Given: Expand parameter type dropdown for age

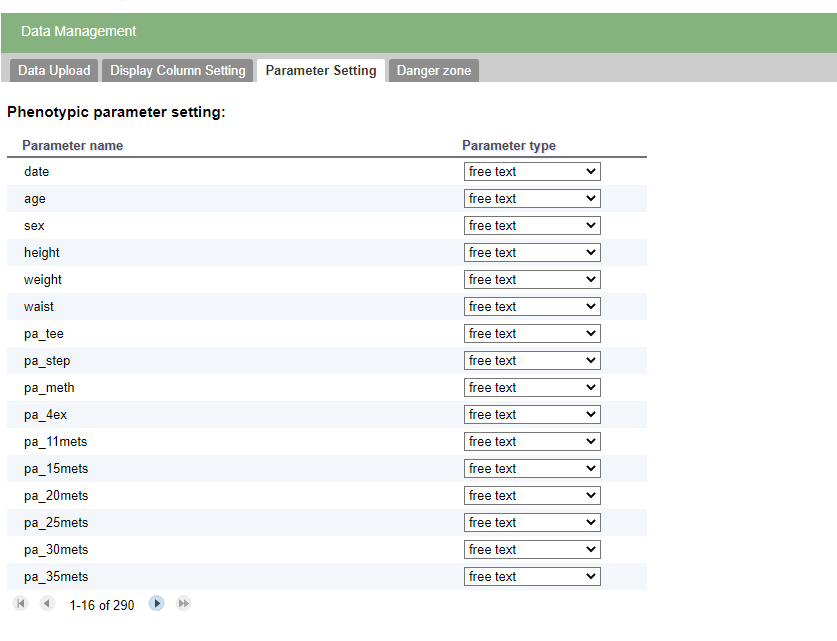Looking at the screenshot, I should pos(532,199).
